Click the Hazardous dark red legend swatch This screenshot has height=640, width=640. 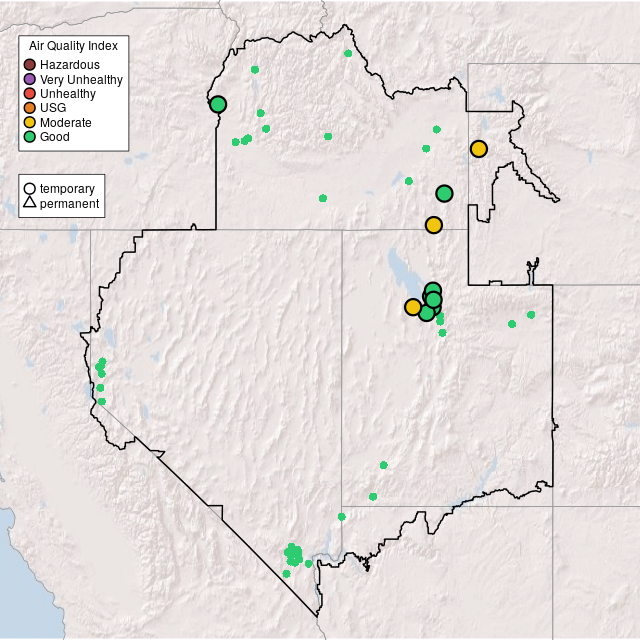[30, 65]
